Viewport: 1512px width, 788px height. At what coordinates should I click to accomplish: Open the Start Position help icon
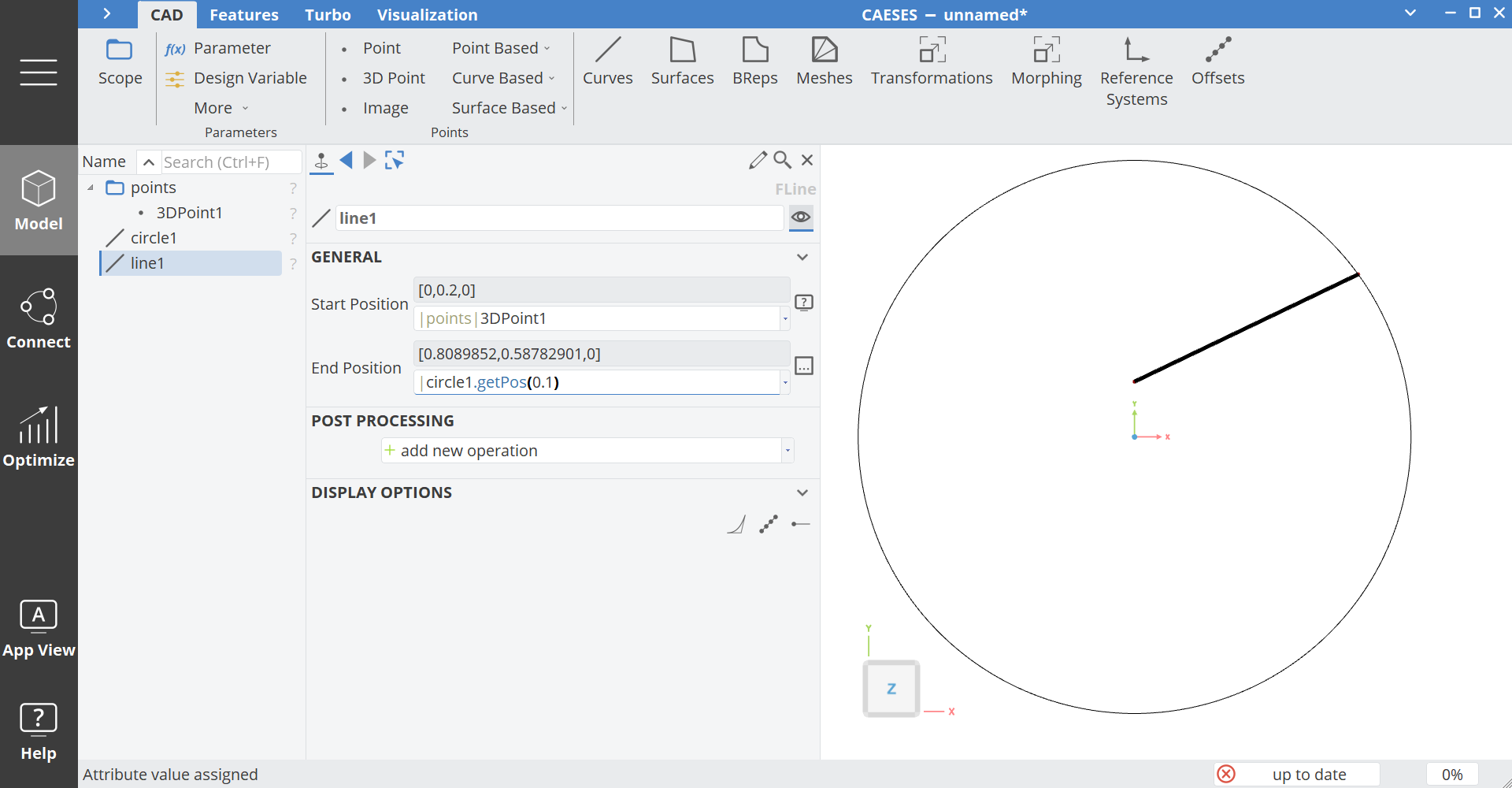(804, 303)
